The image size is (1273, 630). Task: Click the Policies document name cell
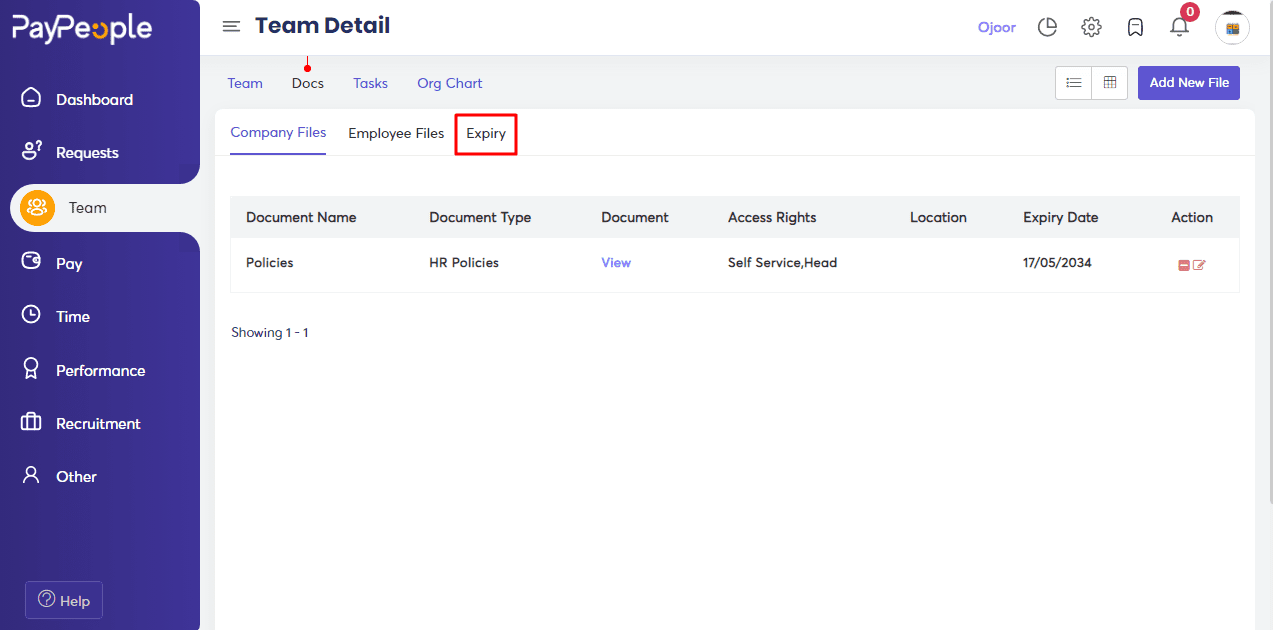(270, 263)
